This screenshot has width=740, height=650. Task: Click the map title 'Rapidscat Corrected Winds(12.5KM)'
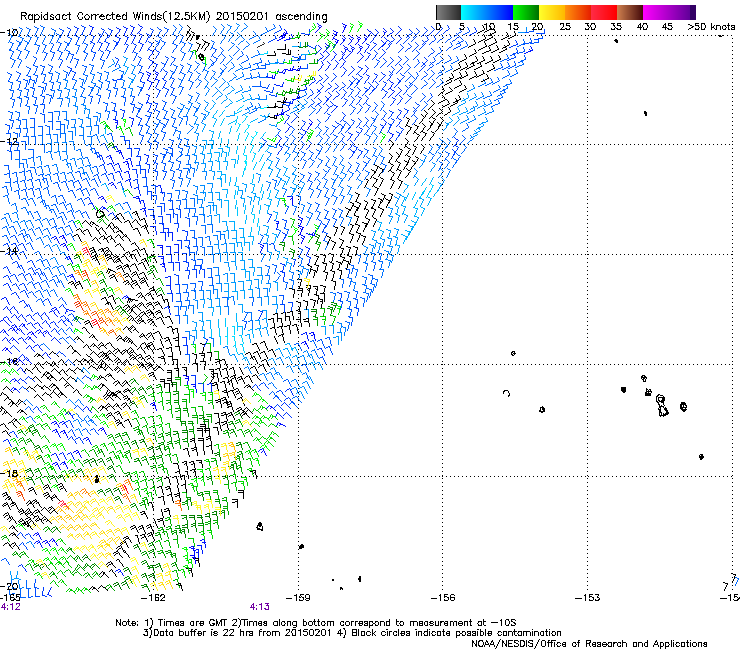[115, 16]
